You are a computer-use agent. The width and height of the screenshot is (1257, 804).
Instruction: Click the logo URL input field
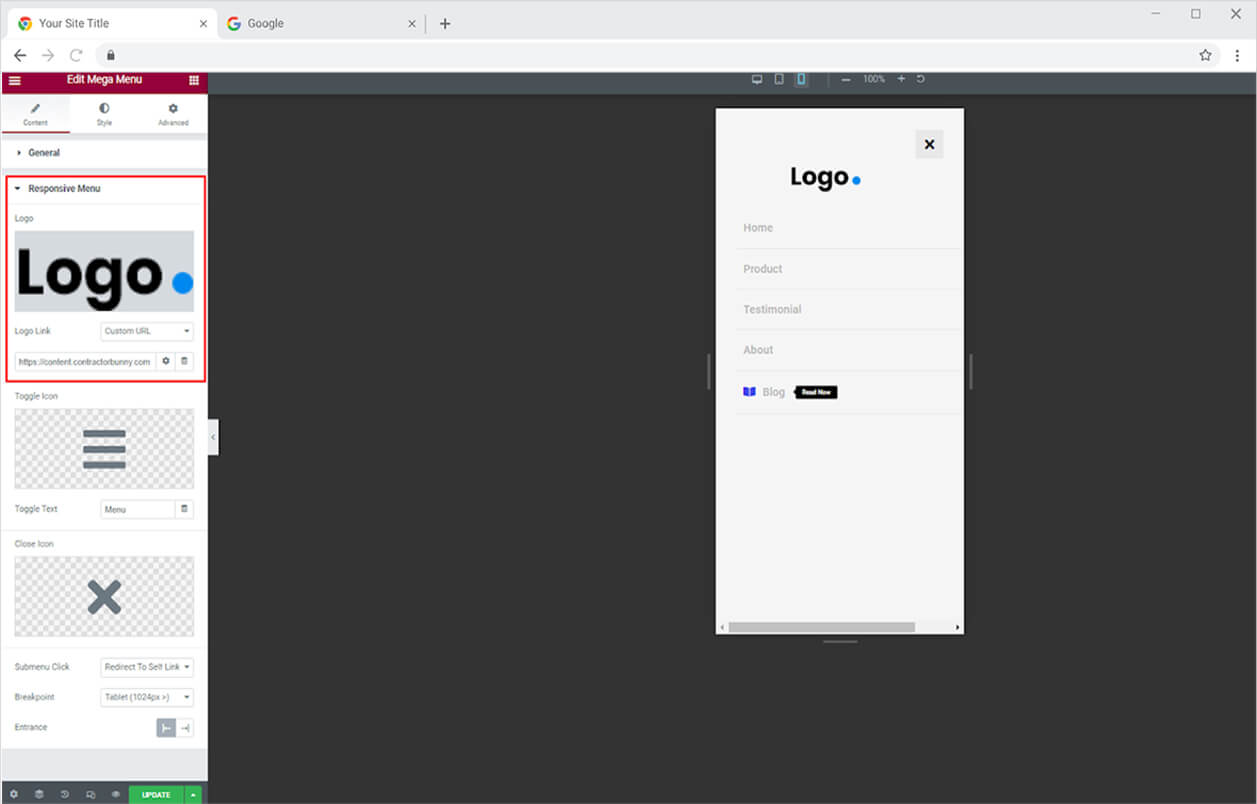pos(85,361)
